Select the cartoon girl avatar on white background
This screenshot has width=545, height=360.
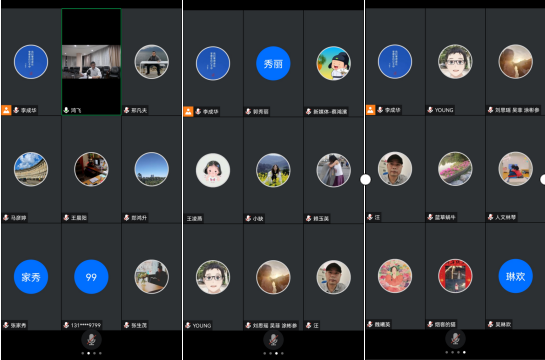(x=213, y=170)
